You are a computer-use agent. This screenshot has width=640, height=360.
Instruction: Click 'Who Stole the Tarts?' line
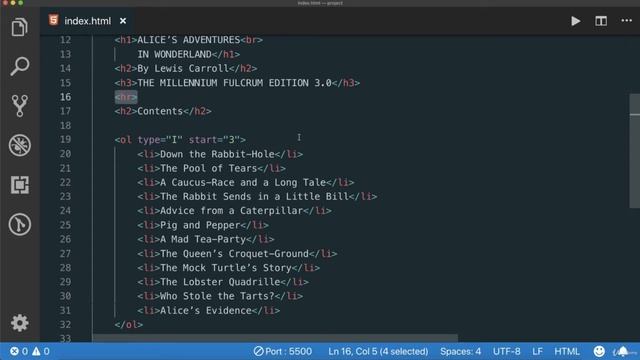tap(217, 296)
